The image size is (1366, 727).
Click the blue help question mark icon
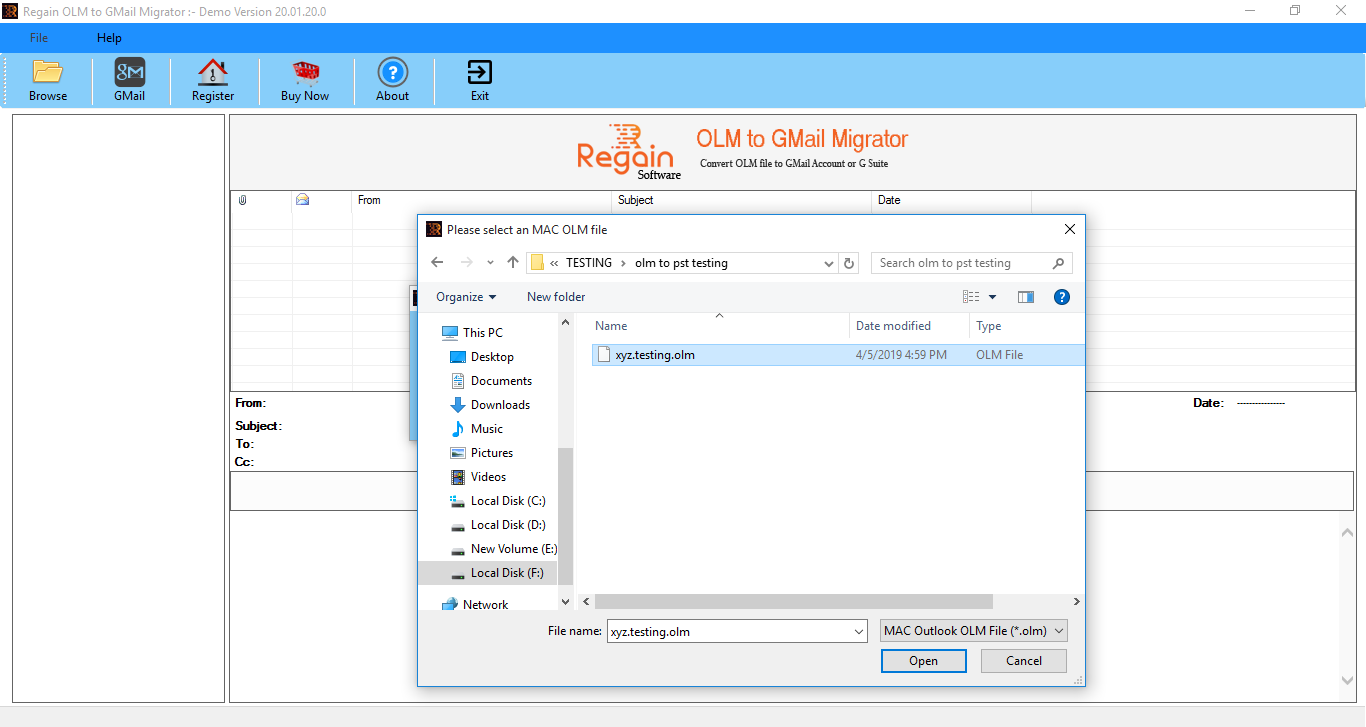click(x=1061, y=296)
